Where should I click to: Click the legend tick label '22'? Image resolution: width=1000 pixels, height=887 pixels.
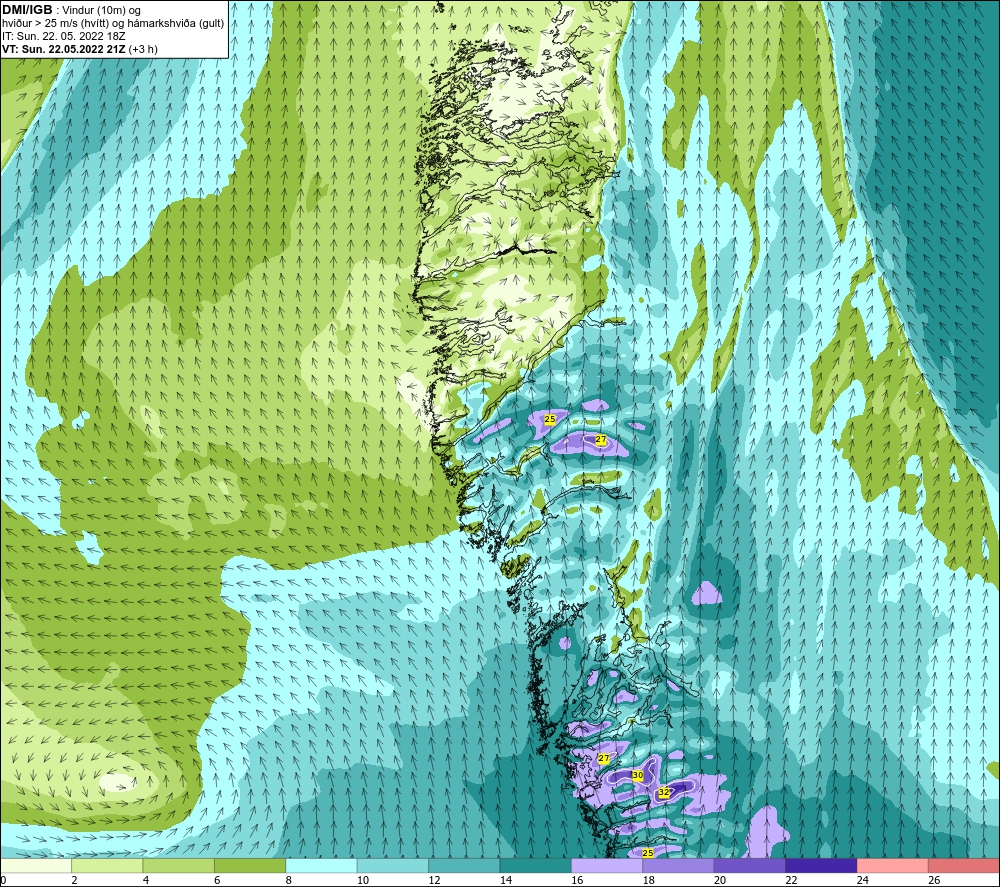791,880
